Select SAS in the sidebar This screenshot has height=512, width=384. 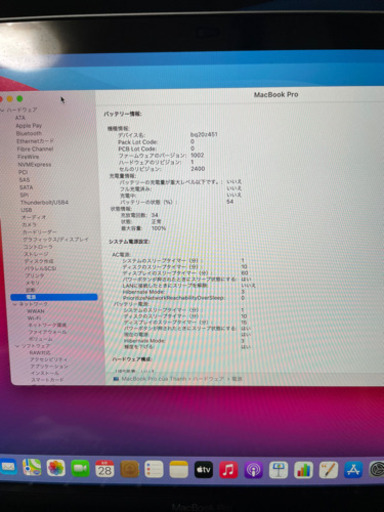(24, 180)
